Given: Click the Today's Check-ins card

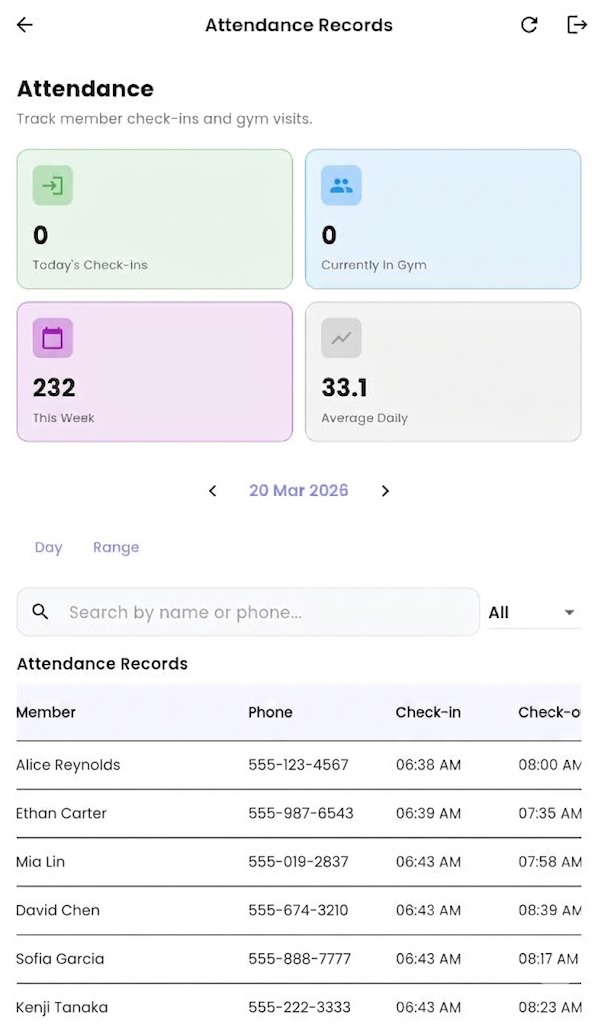Looking at the screenshot, I should [155, 219].
